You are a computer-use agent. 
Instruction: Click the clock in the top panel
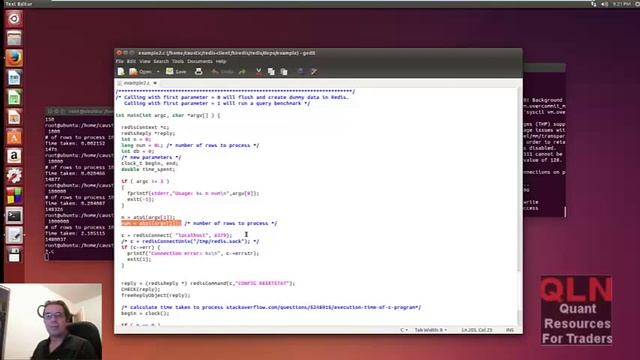[x=622, y=4]
